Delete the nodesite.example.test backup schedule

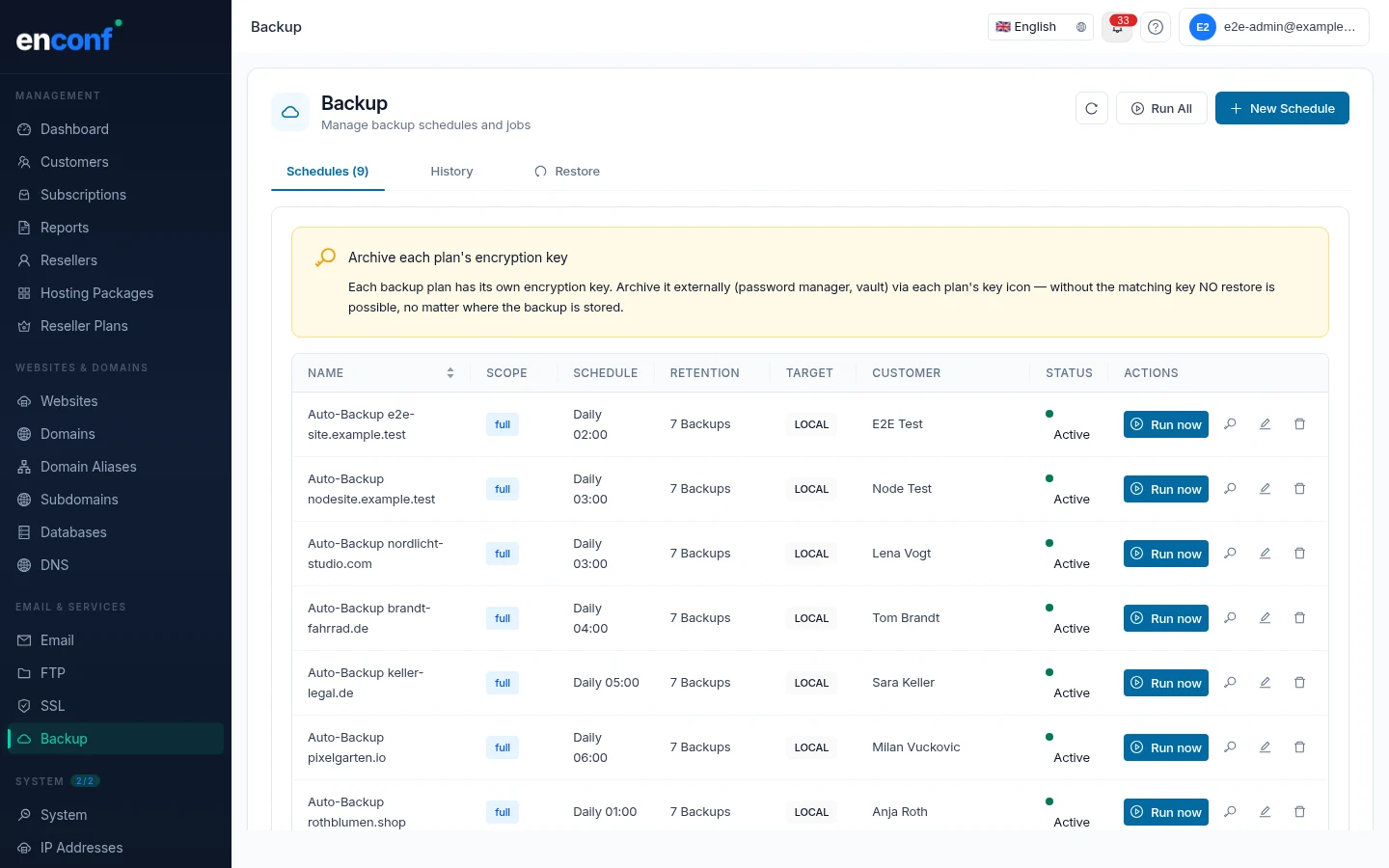pos(1299,489)
